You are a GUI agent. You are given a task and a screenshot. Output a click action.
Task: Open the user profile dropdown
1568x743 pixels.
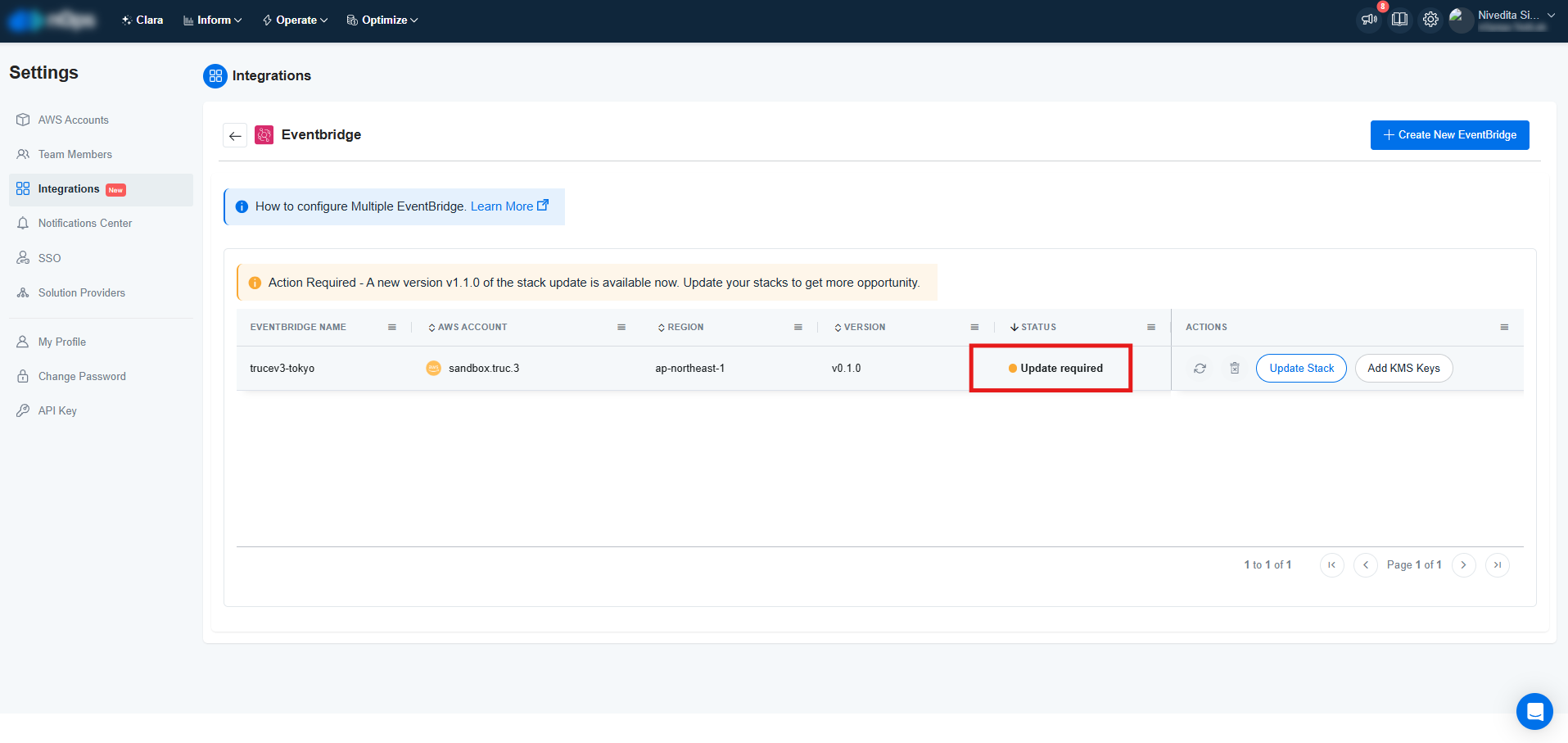(x=1513, y=20)
